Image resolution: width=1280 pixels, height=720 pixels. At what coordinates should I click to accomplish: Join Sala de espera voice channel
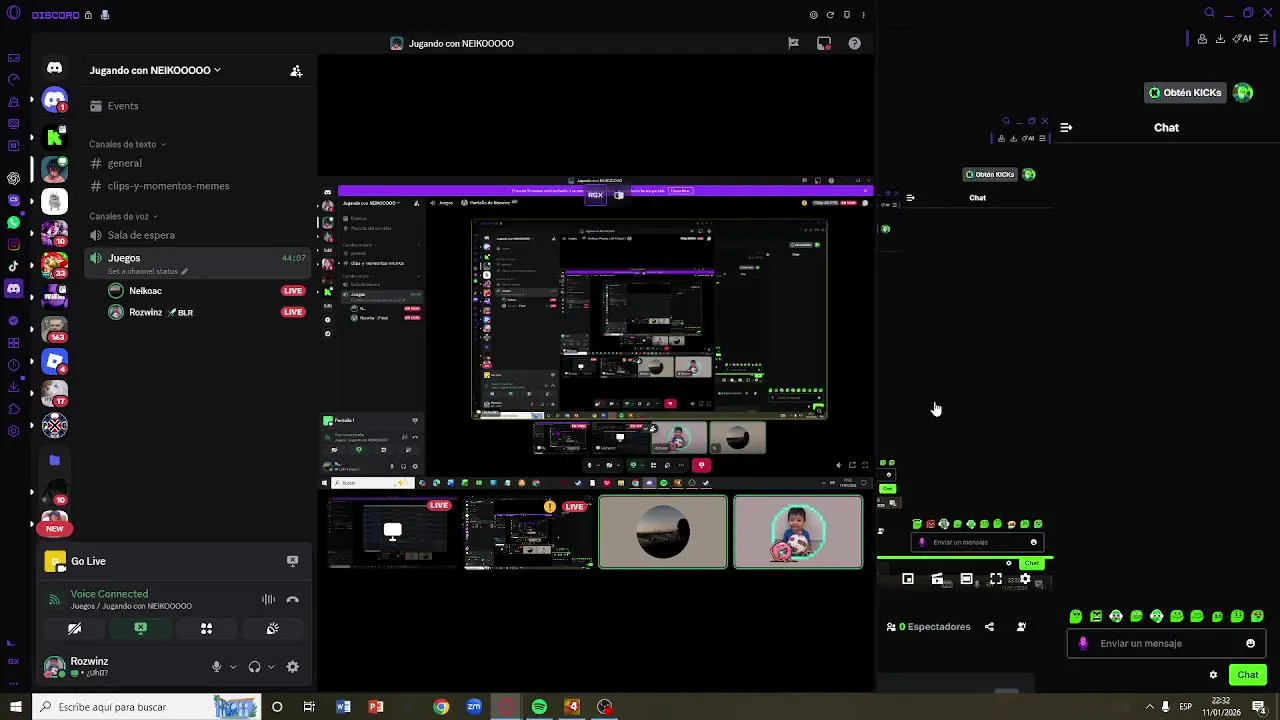tap(198, 235)
